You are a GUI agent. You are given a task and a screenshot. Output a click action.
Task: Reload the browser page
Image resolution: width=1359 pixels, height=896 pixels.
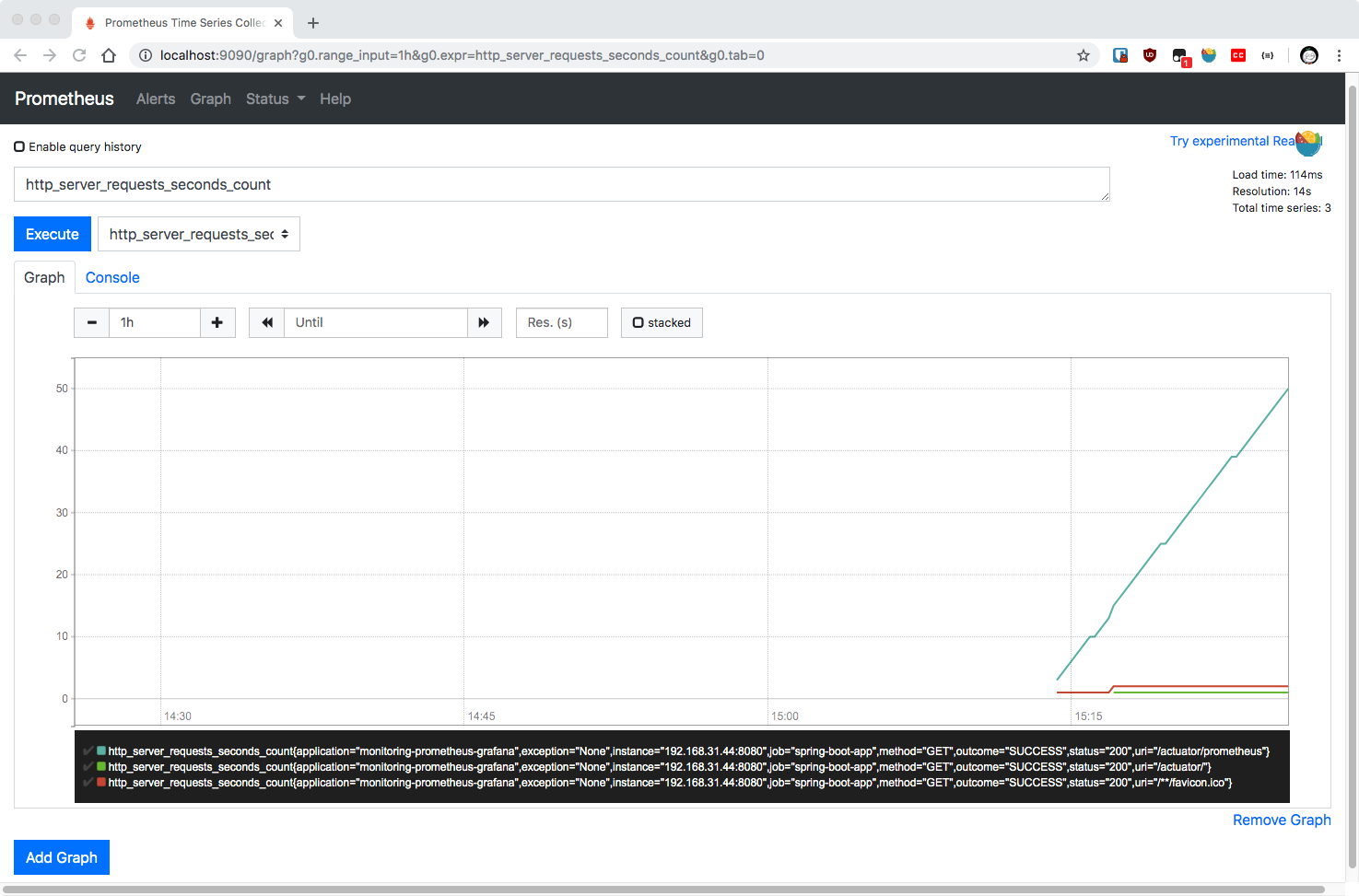coord(79,55)
